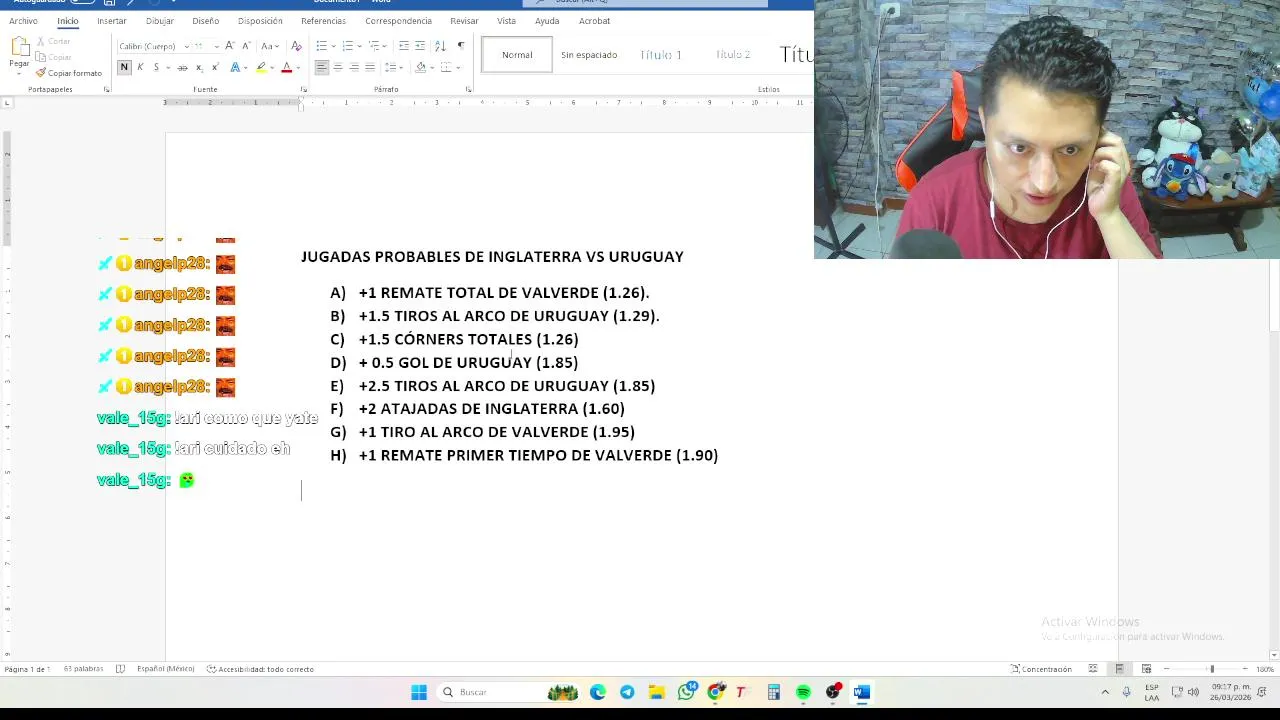Increase paragraph indent
The height and width of the screenshot is (720, 1280).
pyautogui.click(x=420, y=46)
